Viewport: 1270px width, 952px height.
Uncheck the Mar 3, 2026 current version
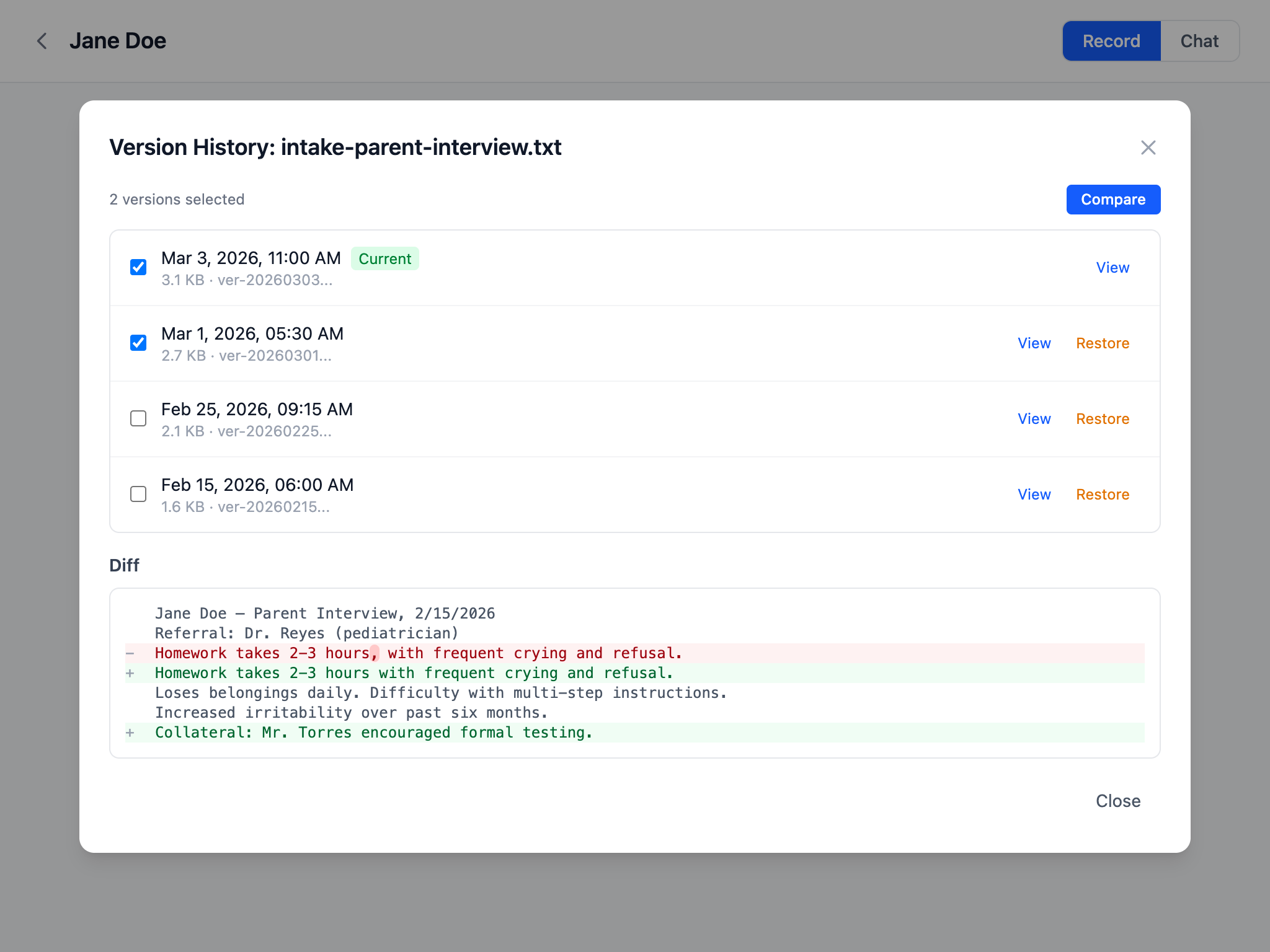138,267
